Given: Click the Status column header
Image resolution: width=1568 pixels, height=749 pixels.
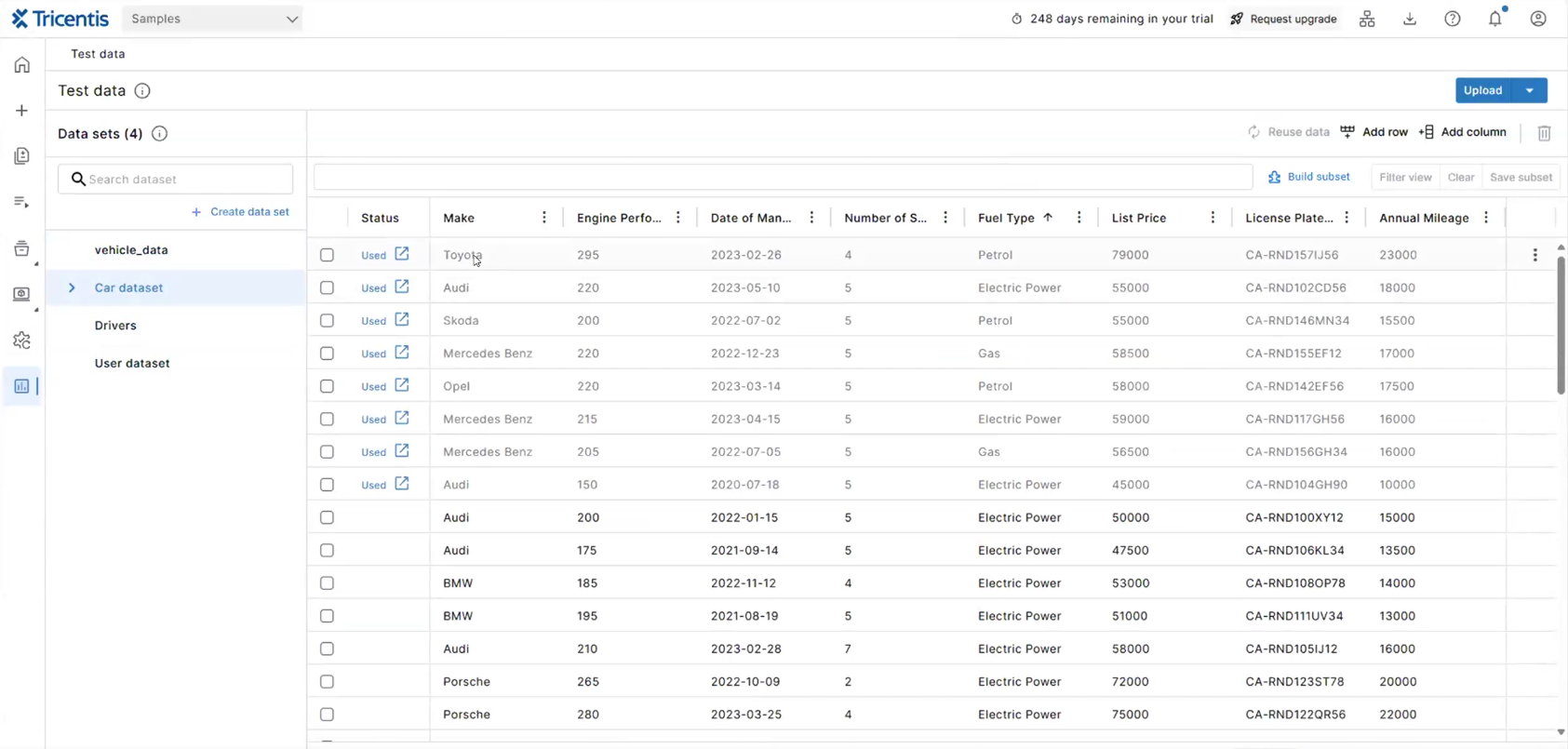Looking at the screenshot, I should [380, 218].
